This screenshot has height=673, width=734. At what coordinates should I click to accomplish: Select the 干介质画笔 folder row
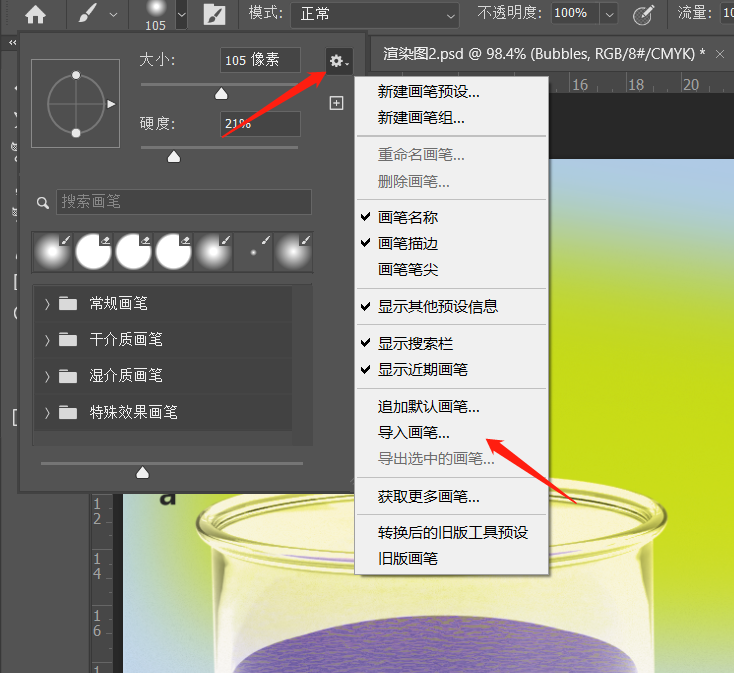tap(163, 340)
